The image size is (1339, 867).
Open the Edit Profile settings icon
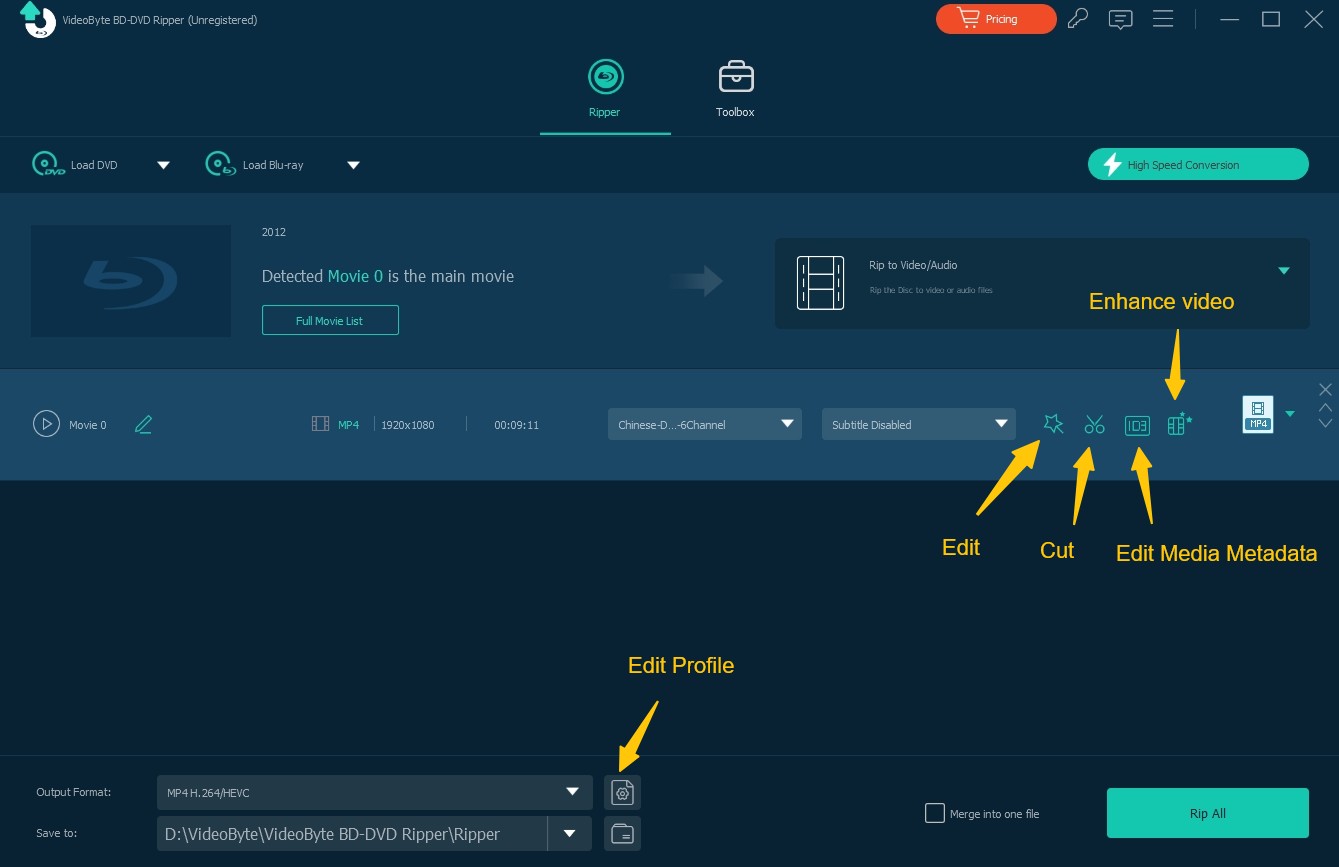click(x=622, y=792)
